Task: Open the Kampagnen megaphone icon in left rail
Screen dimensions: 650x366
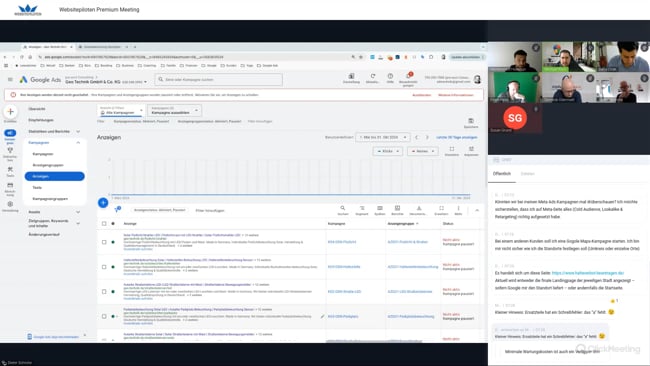Action: 10,133
